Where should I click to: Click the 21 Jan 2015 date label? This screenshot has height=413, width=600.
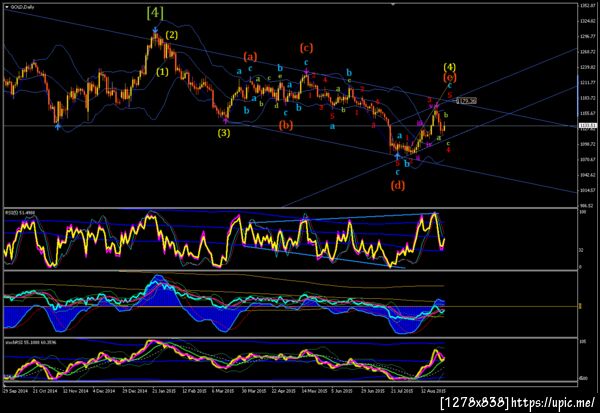coord(164,391)
